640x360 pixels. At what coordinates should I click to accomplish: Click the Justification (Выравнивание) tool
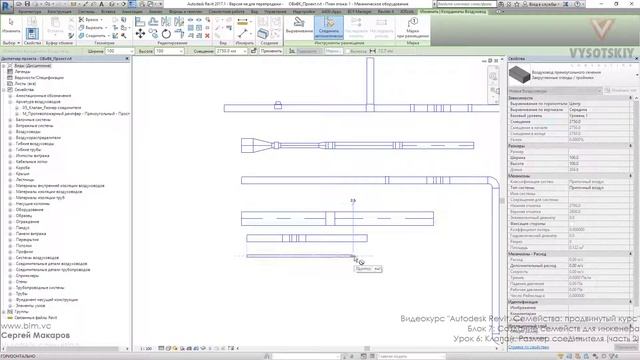(x=299, y=25)
